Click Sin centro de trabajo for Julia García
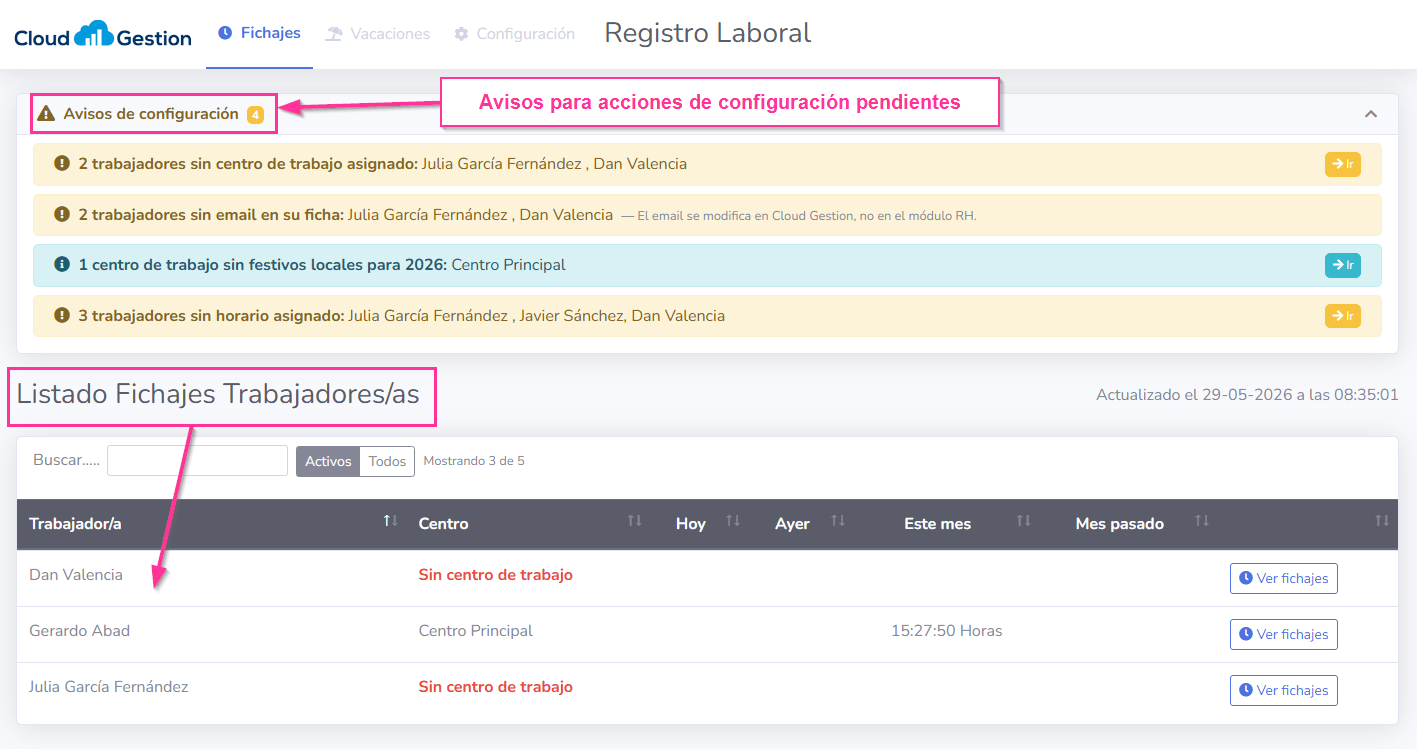Viewport: 1417px width, 752px height. click(496, 687)
